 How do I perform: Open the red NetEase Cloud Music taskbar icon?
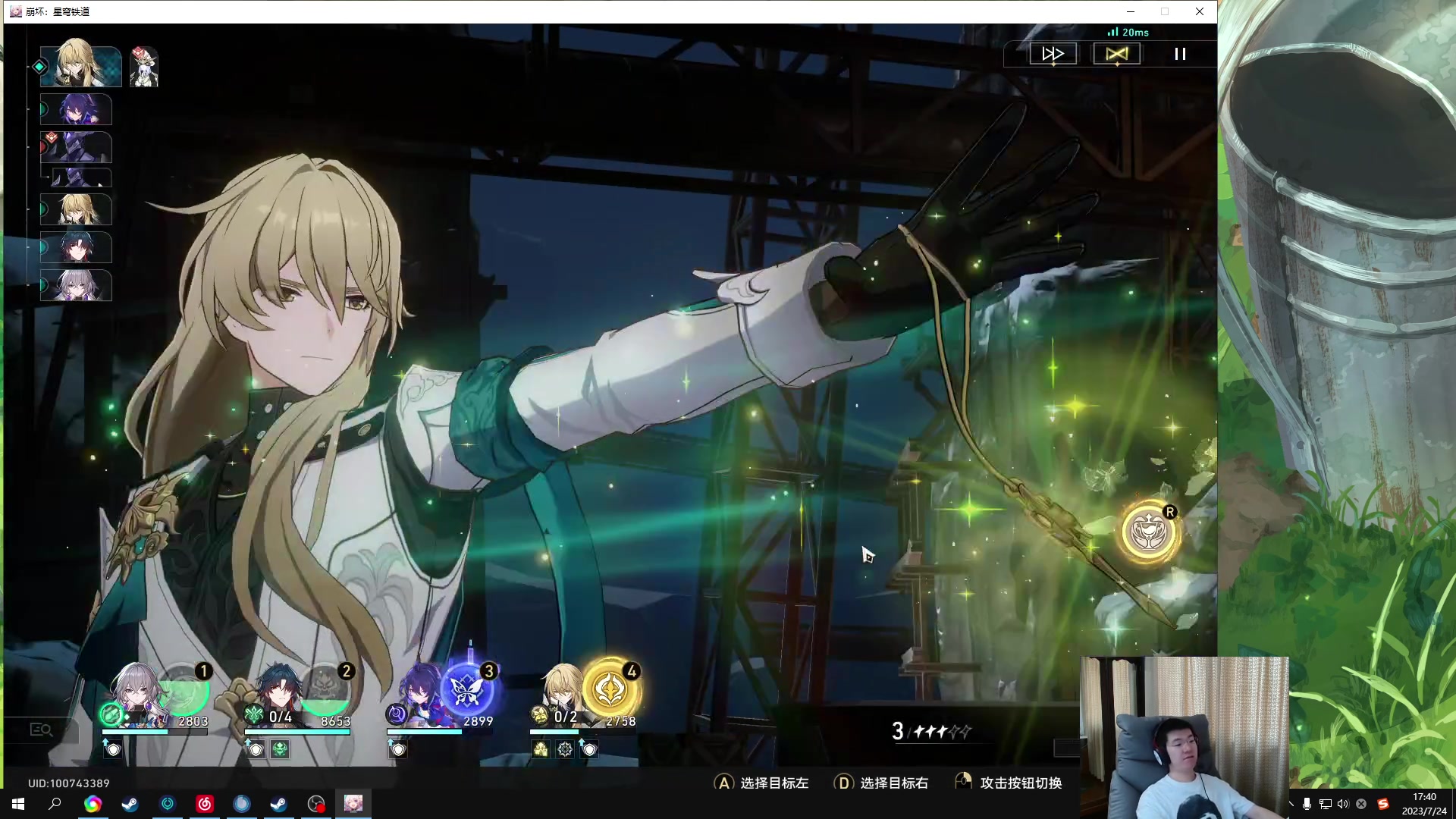(x=205, y=804)
